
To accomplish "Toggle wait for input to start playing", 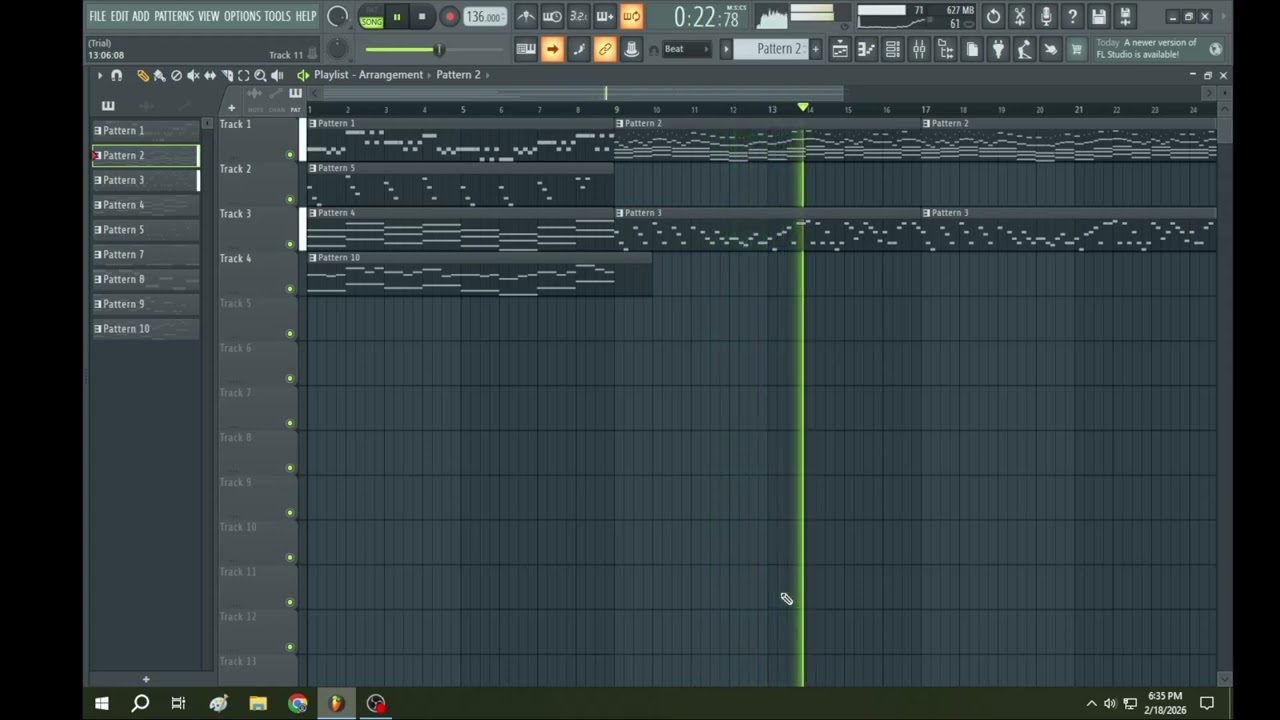I will (x=552, y=16).
